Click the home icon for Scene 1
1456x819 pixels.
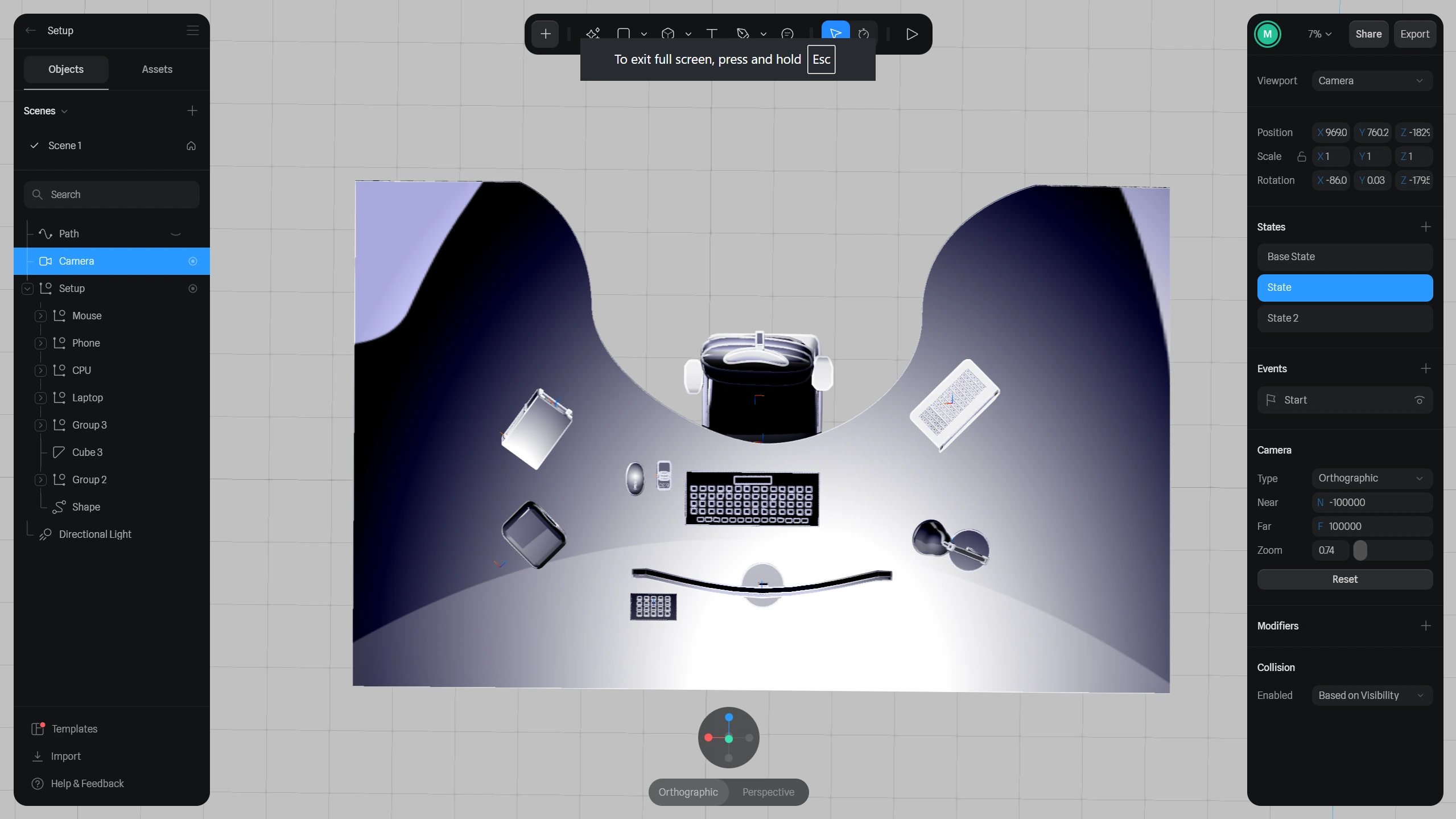point(191,146)
